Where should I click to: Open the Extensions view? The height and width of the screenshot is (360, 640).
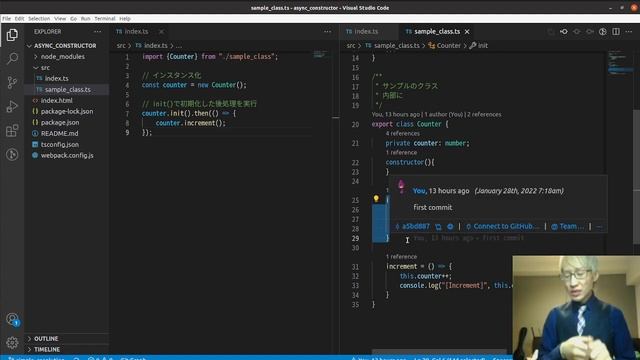(12, 131)
